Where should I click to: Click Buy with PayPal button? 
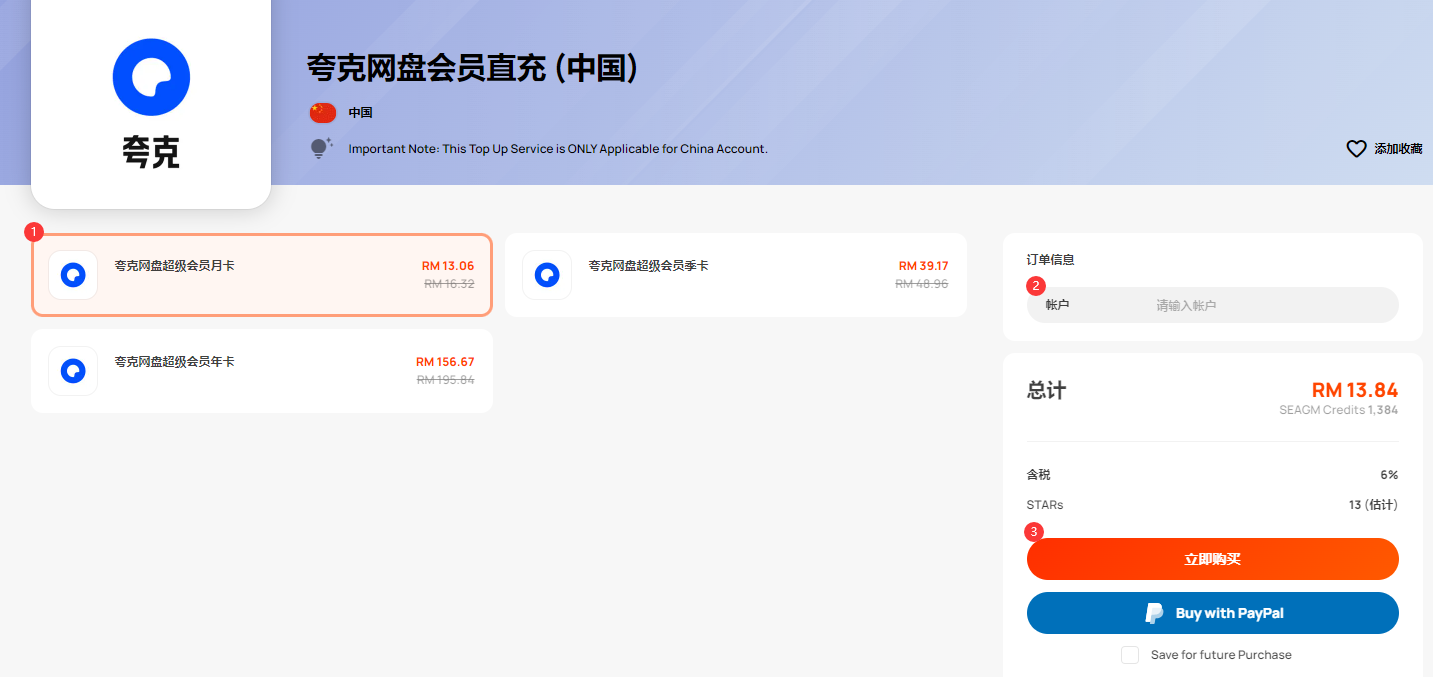[1212, 613]
